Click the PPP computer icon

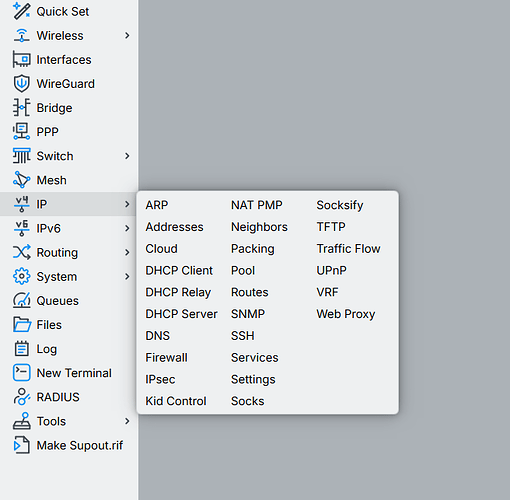coord(21,132)
